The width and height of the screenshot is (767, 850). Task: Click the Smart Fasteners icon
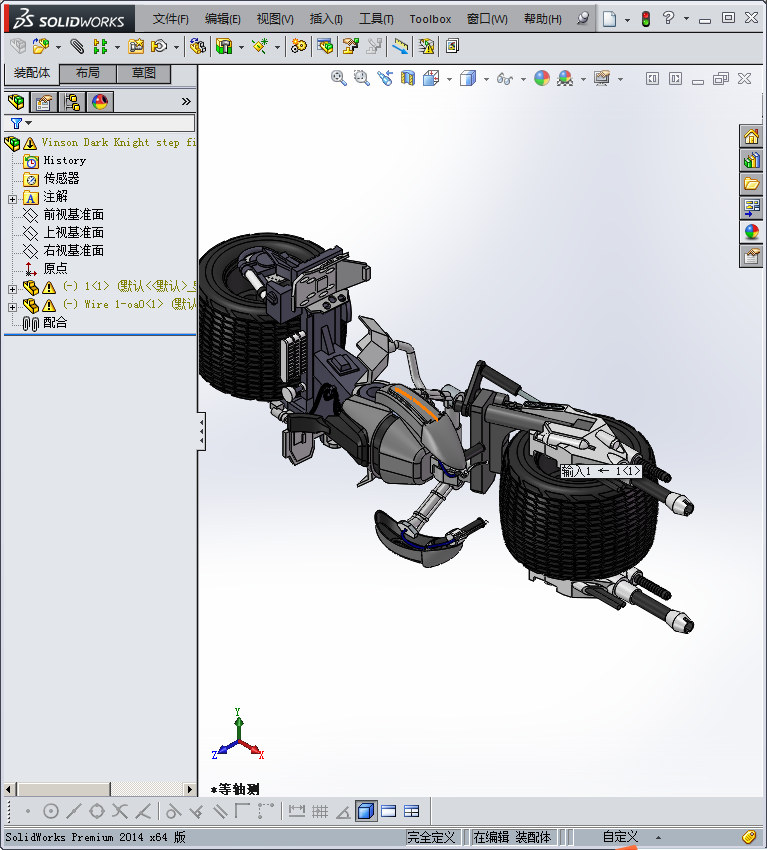pos(136,47)
